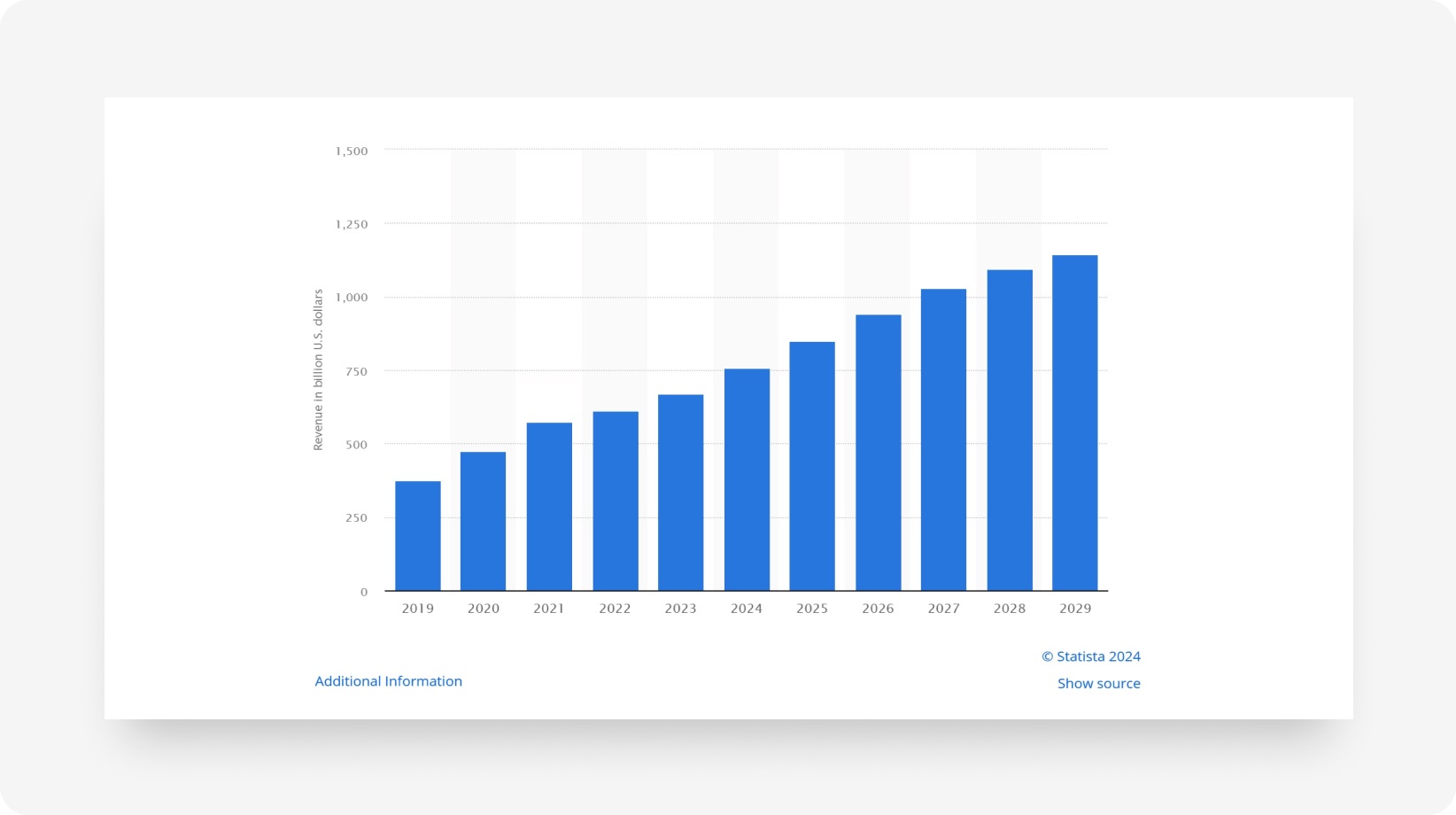Select the 2025 revenue column

[812, 465]
